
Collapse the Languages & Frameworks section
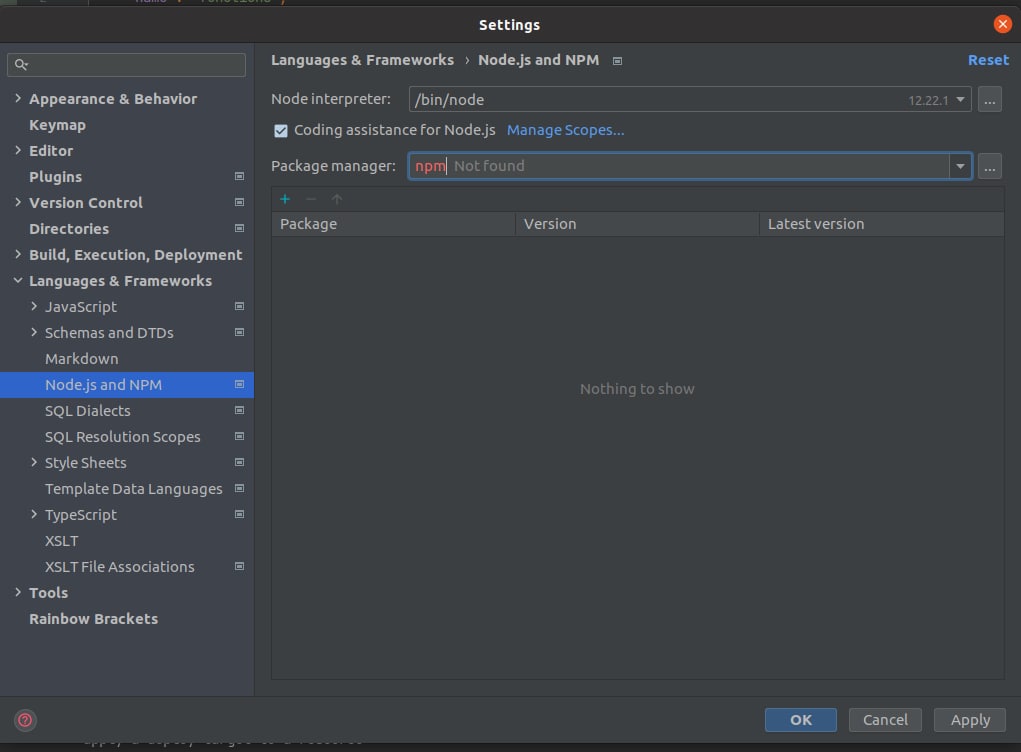point(18,281)
